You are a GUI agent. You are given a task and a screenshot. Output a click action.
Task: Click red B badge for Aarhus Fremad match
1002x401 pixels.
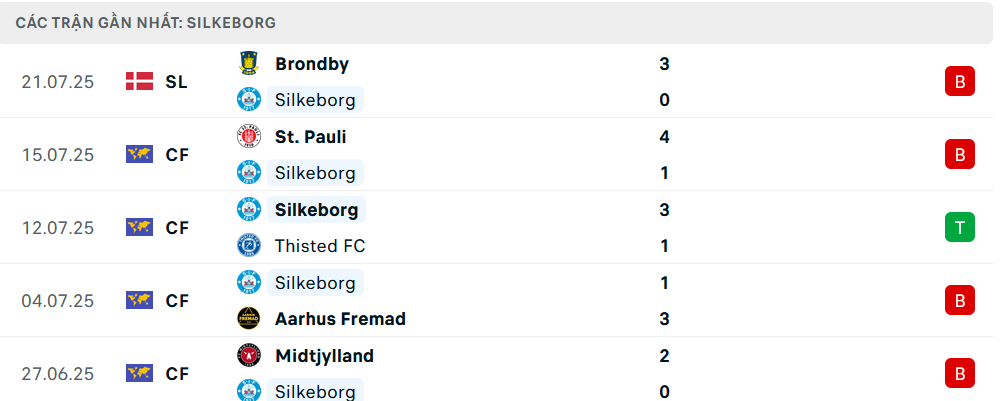click(960, 300)
